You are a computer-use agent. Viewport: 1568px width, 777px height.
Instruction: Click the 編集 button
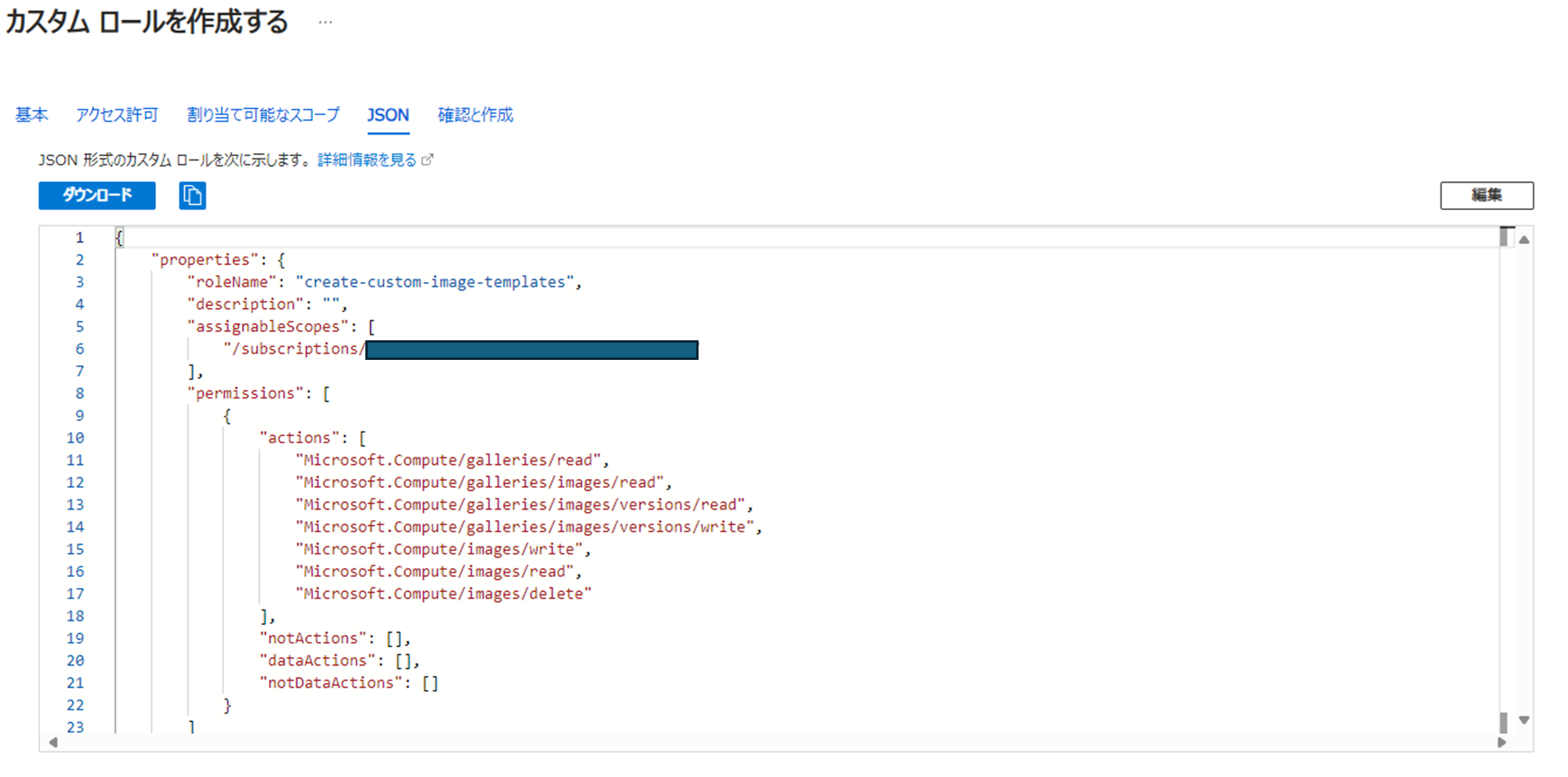pyautogui.click(x=1486, y=195)
